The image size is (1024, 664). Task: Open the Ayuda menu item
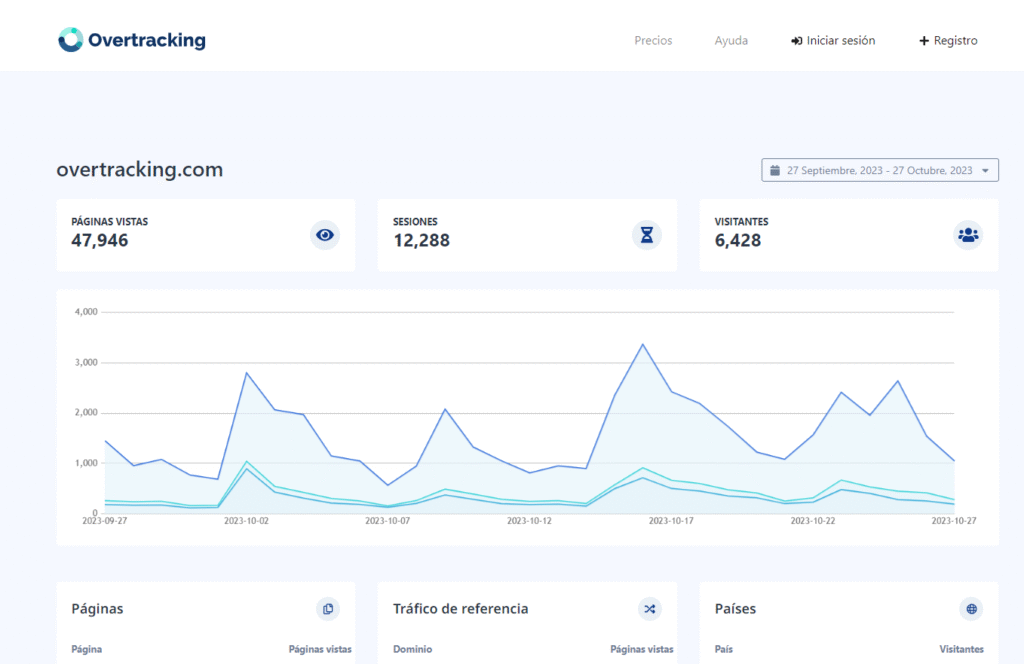[x=731, y=40]
